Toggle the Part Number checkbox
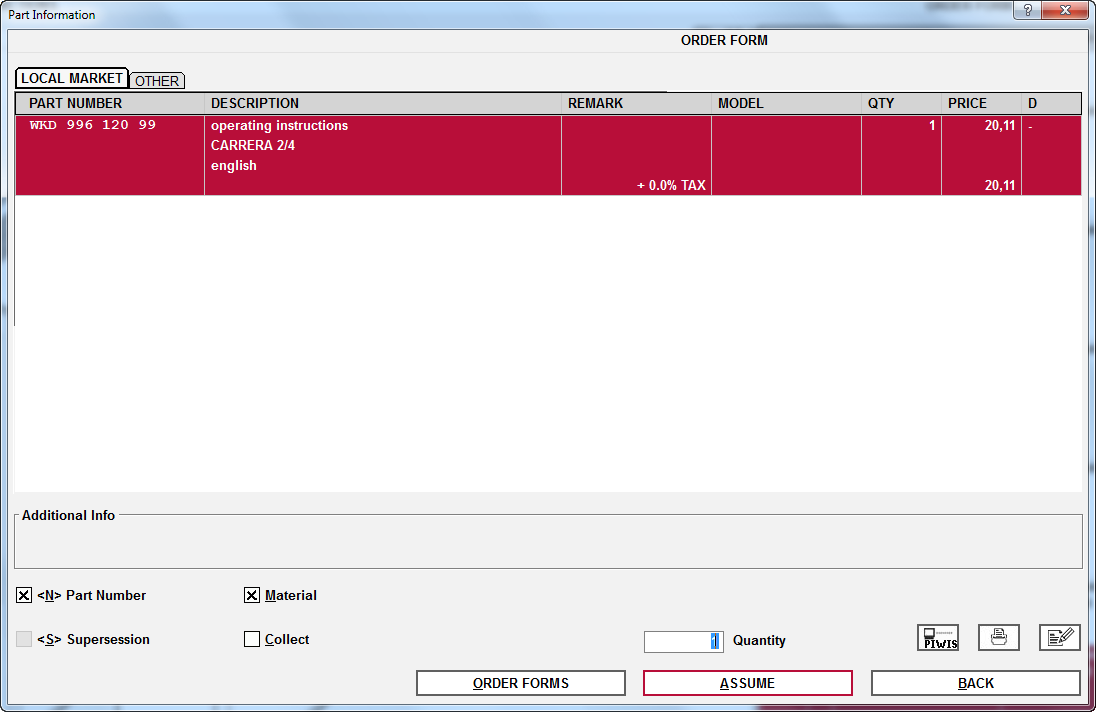The height and width of the screenshot is (712, 1096). pyautogui.click(x=24, y=596)
